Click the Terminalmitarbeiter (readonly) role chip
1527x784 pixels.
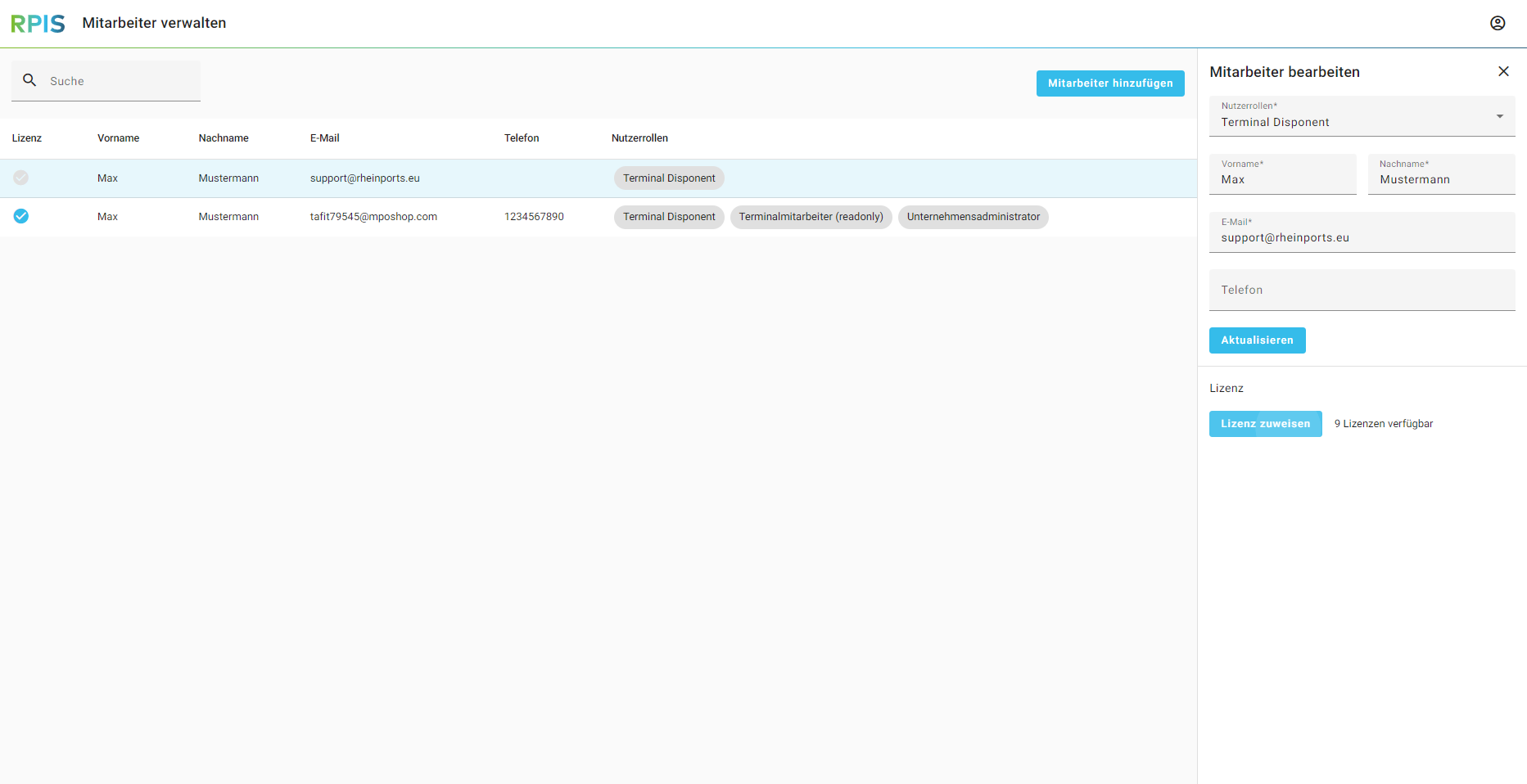click(x=811, y=217)
